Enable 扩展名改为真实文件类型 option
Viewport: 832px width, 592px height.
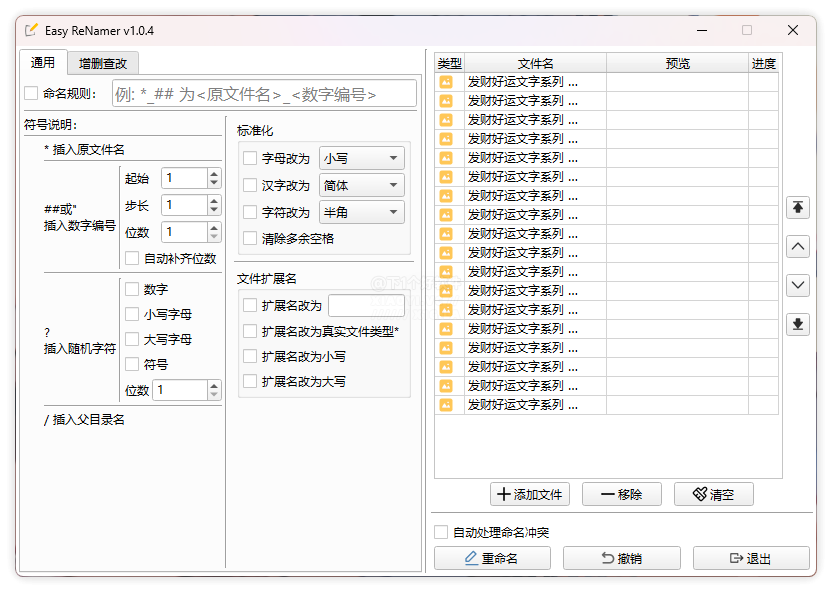pos(249,332)
